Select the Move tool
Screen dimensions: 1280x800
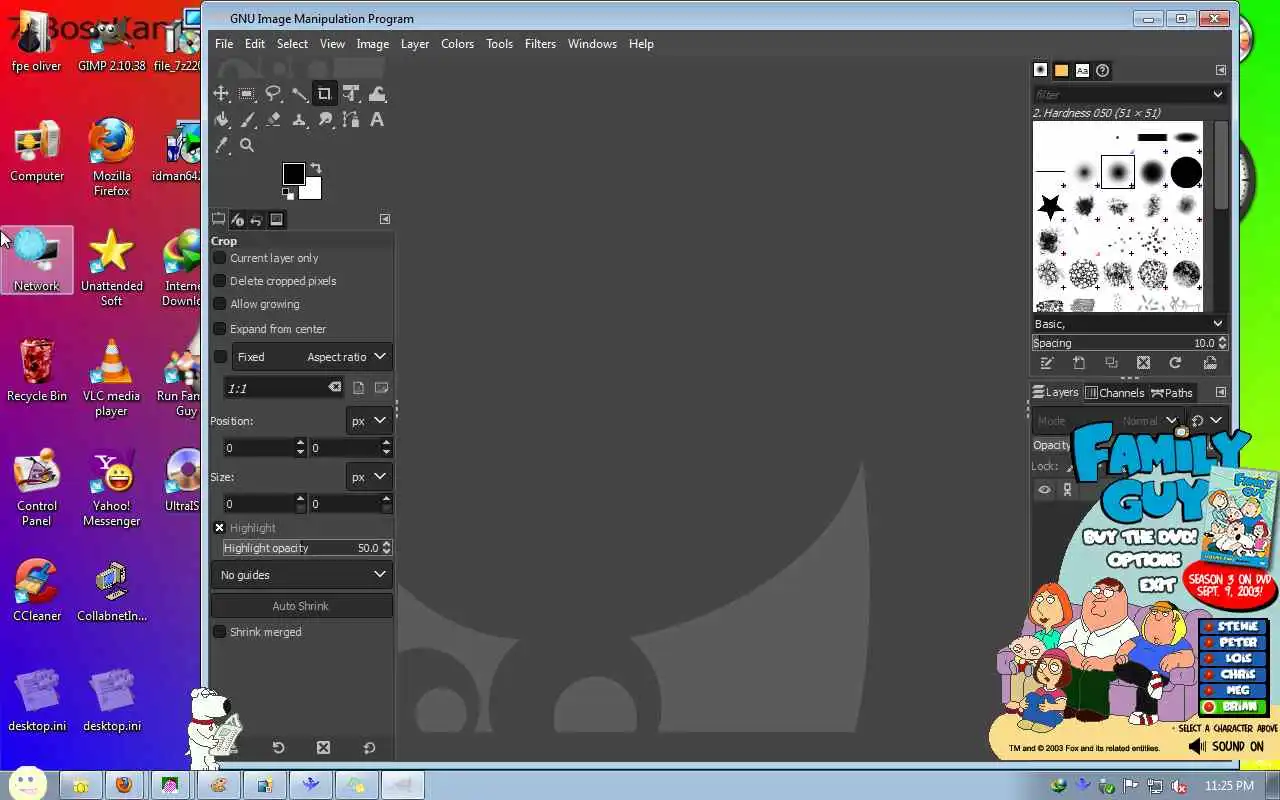pyautogui.click(x=221, y=94)
